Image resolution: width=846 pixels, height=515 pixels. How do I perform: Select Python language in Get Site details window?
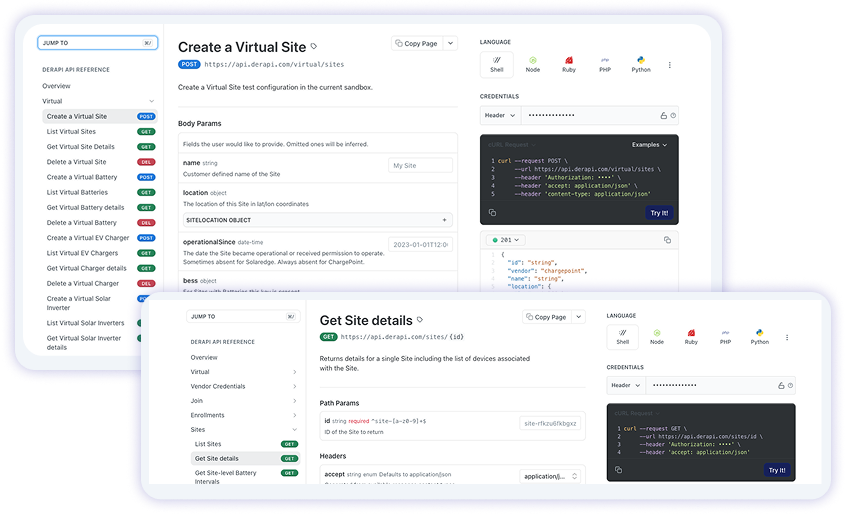760,337
